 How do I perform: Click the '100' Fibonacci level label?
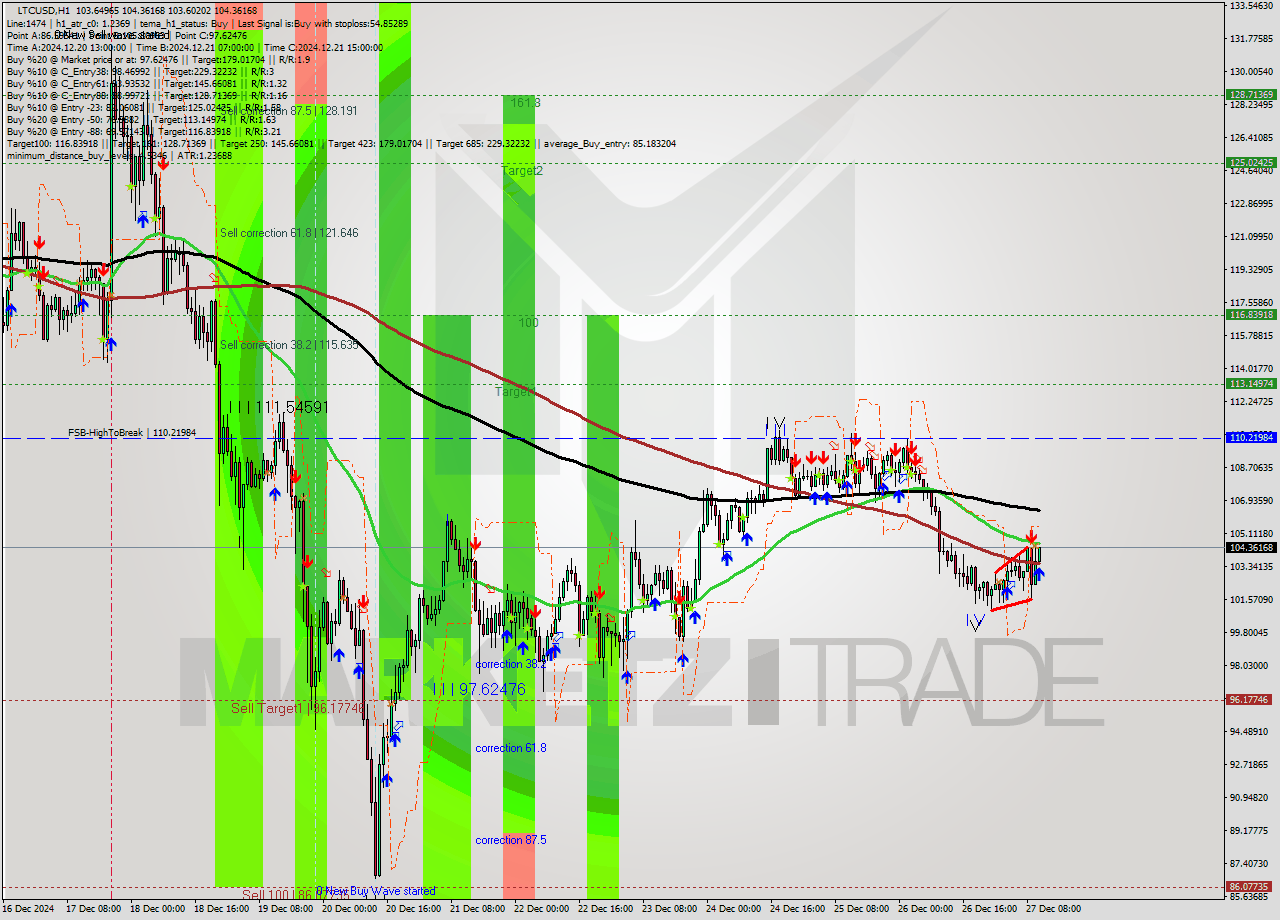[x=528, y=323]
